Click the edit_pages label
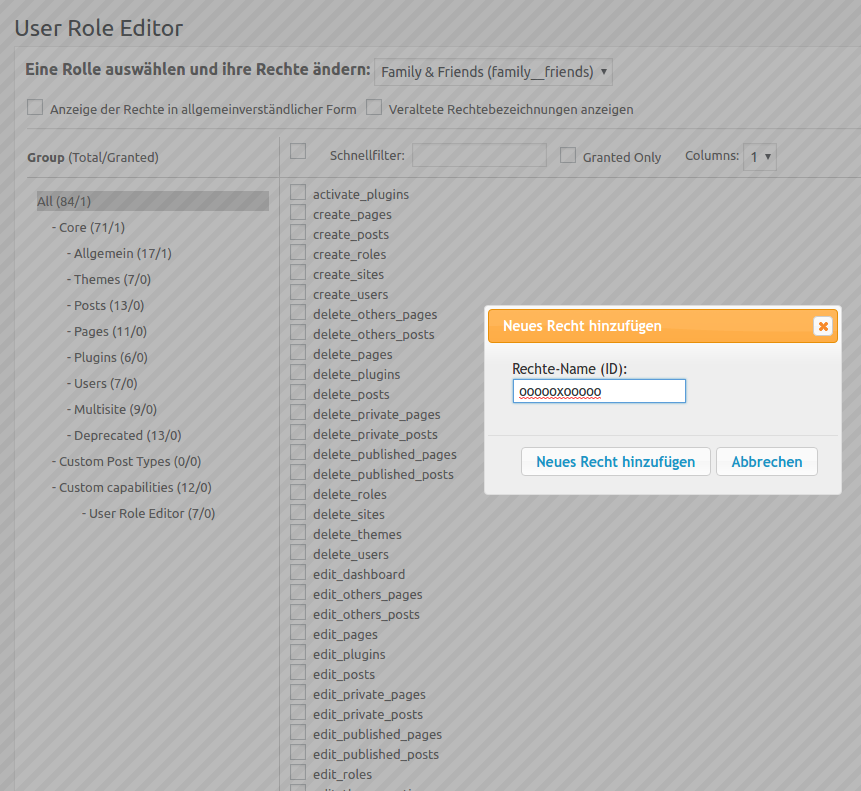861x791 pixels. (x=345, y=635)
